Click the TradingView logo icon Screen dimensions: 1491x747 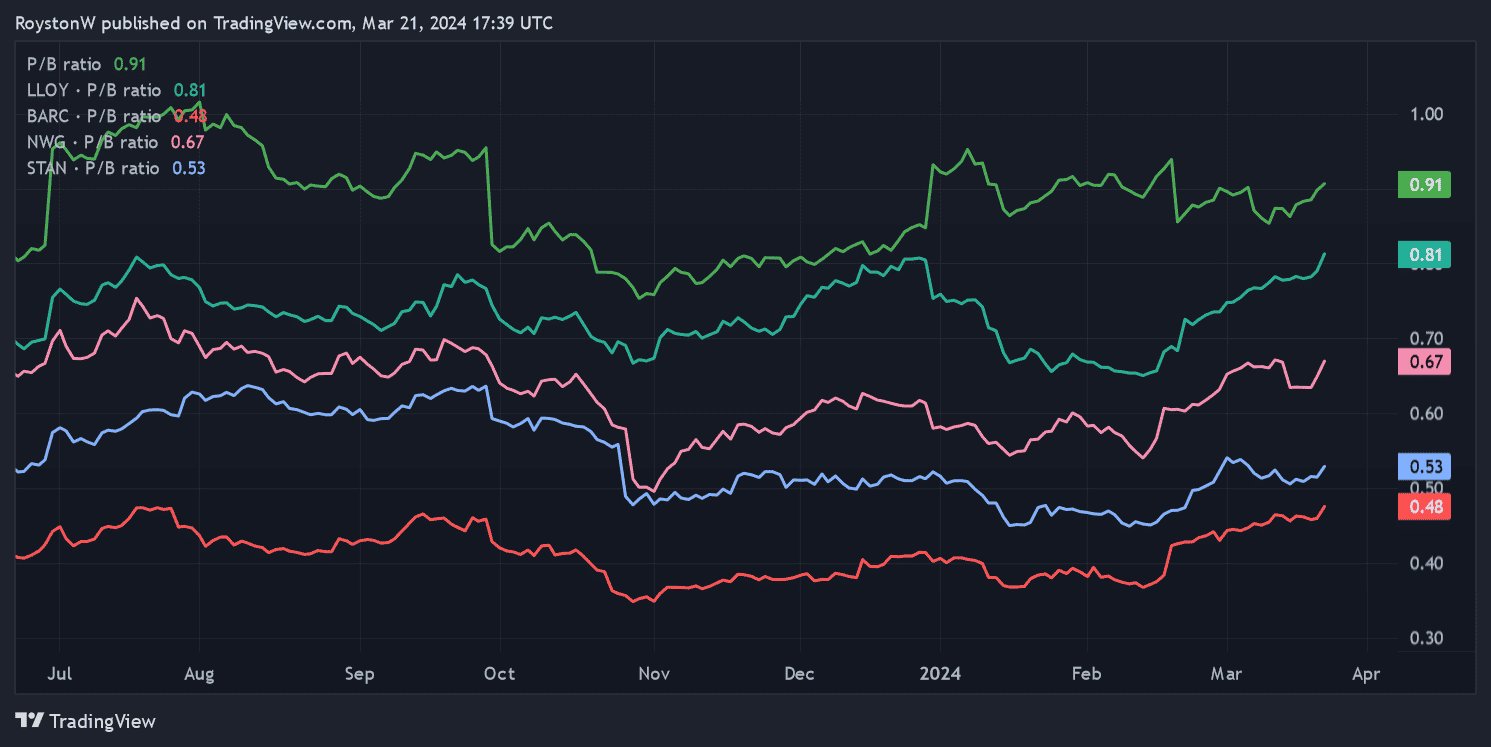tap(30, 720)
